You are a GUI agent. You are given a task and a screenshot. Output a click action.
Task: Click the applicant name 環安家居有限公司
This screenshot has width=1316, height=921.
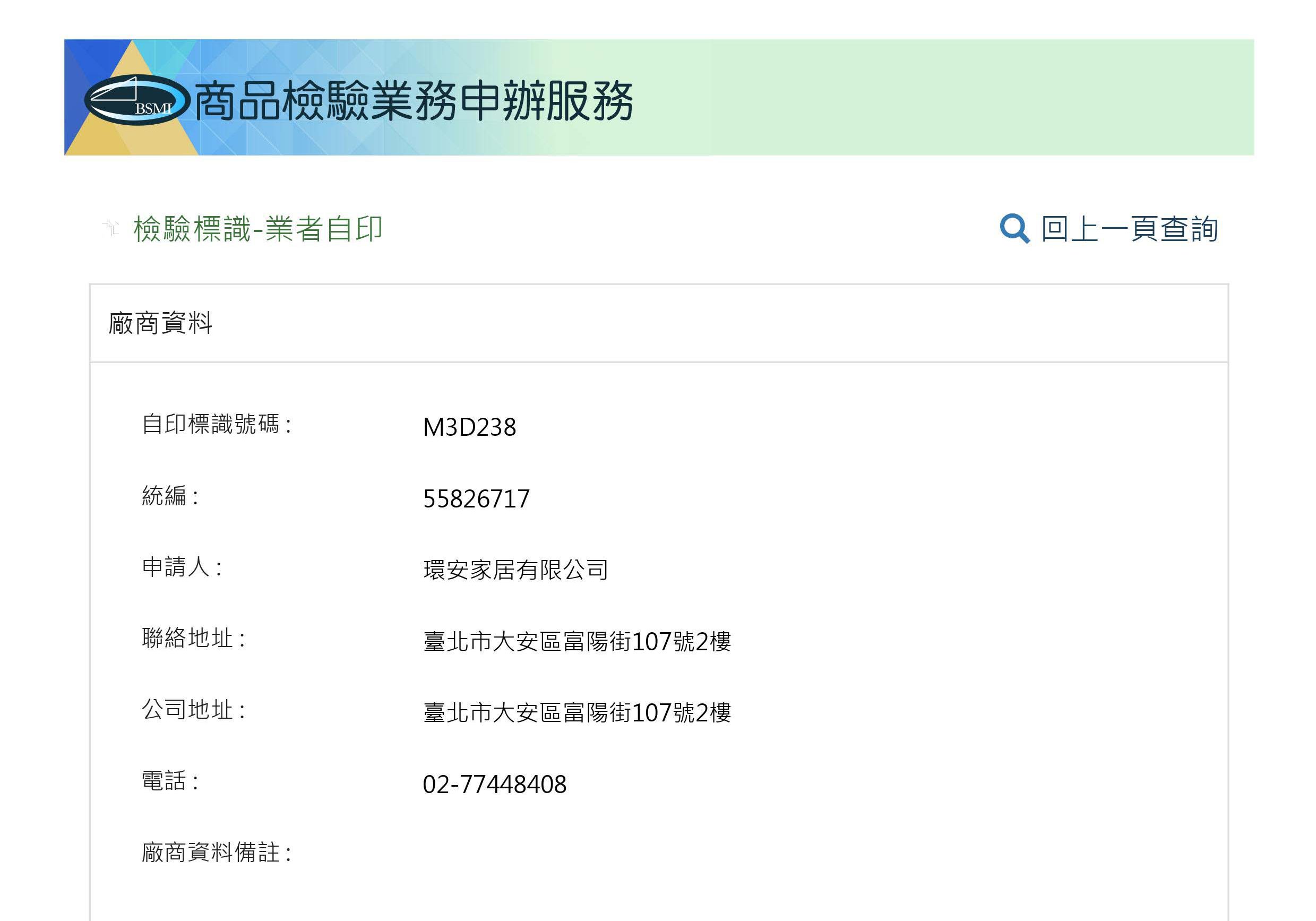point(515,570)
